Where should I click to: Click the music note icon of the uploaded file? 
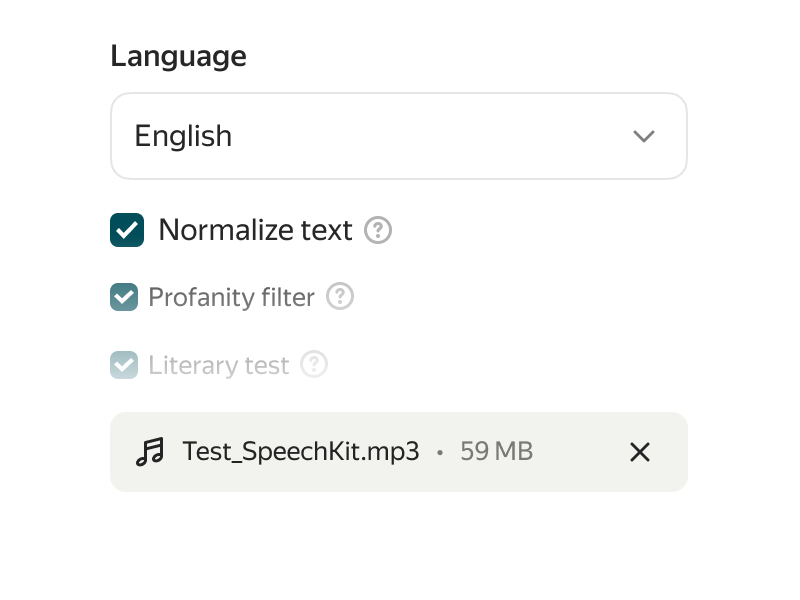pos(150,452)
